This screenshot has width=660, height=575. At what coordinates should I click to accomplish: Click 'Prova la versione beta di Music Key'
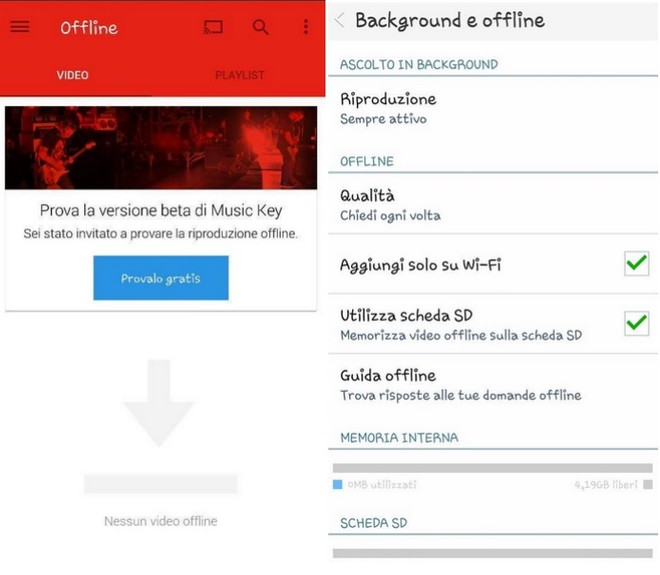(161, 210)
